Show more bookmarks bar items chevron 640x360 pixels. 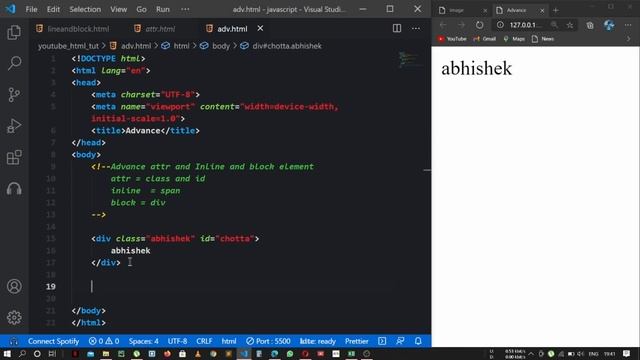[x=629, y=39]
